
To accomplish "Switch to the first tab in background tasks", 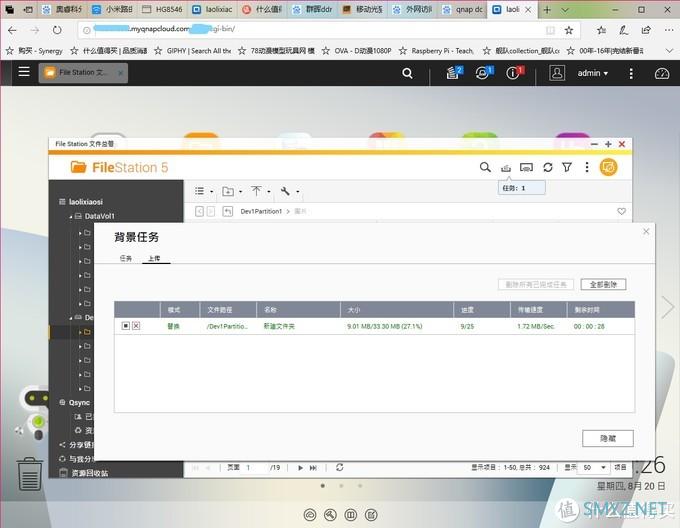I will pos(126,258).
